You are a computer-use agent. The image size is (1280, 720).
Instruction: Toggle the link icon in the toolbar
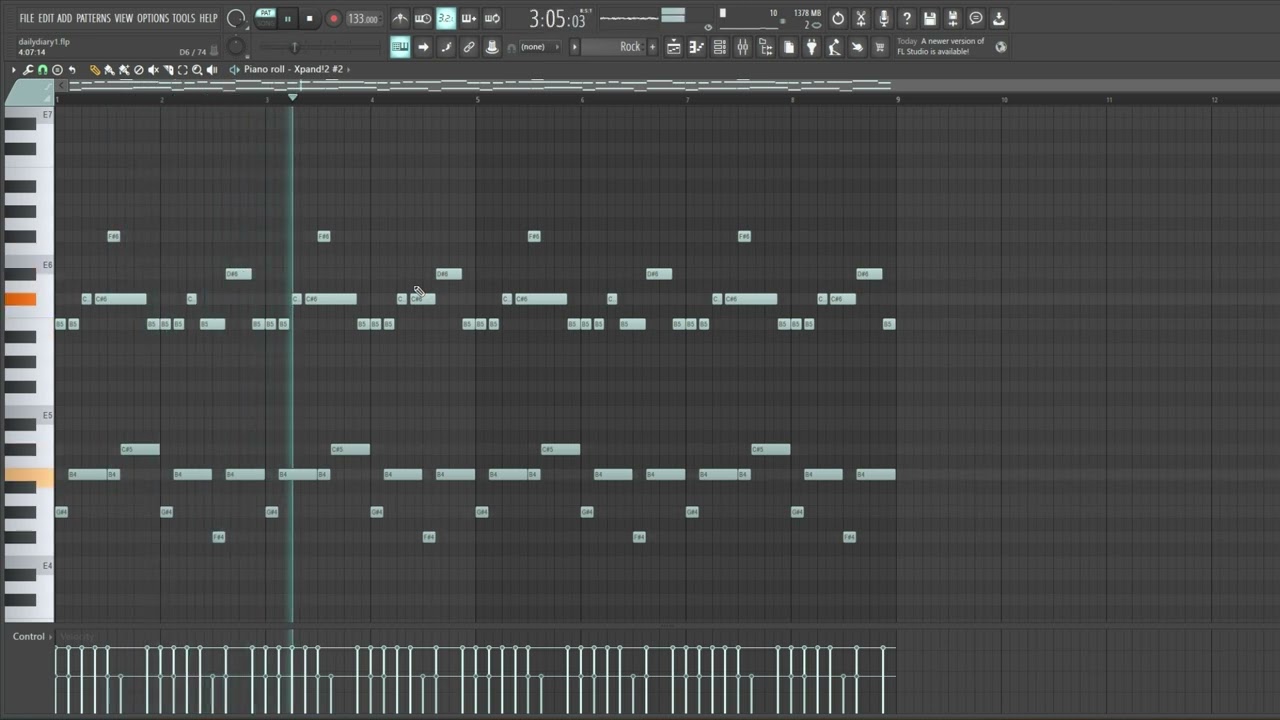tap(469, 47)
